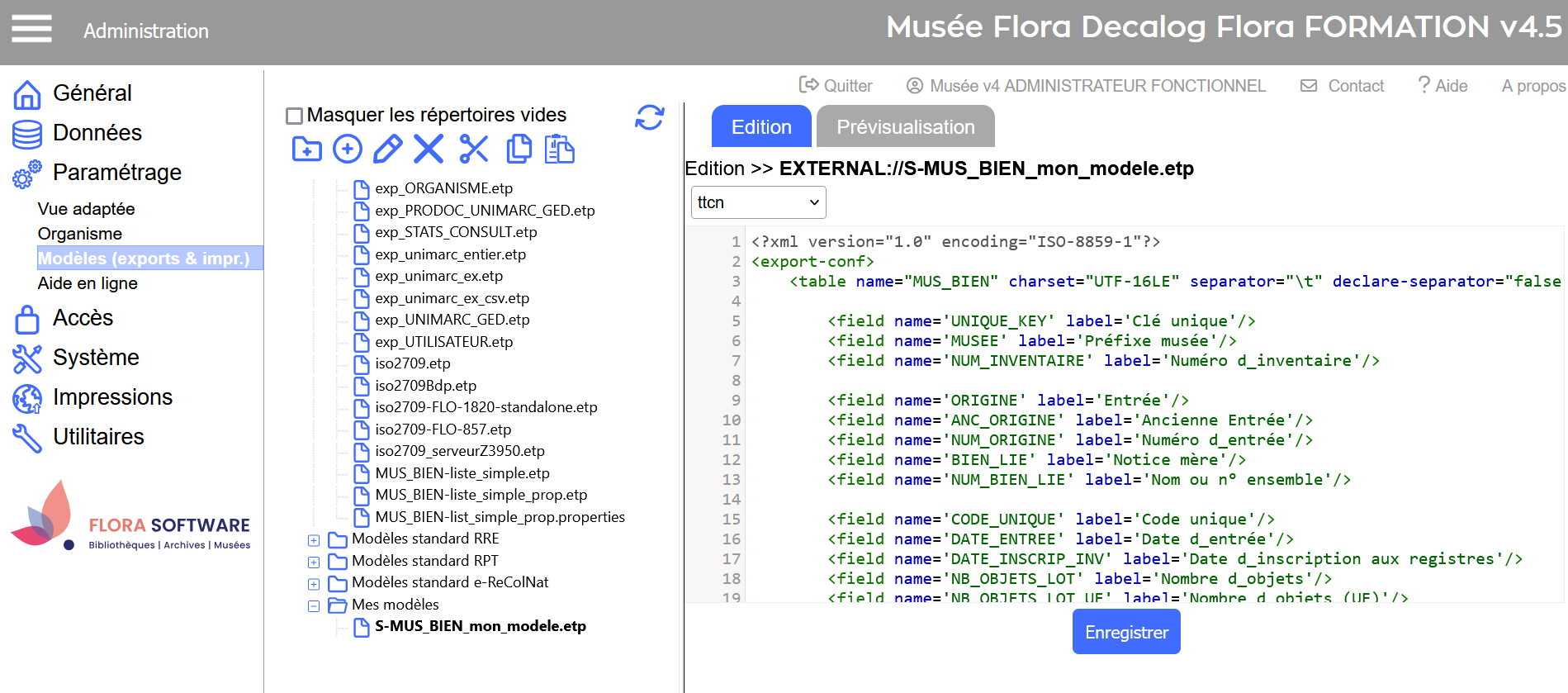Click the Quitter logout icon
The image size is (1568, 693).
point(808,85)
